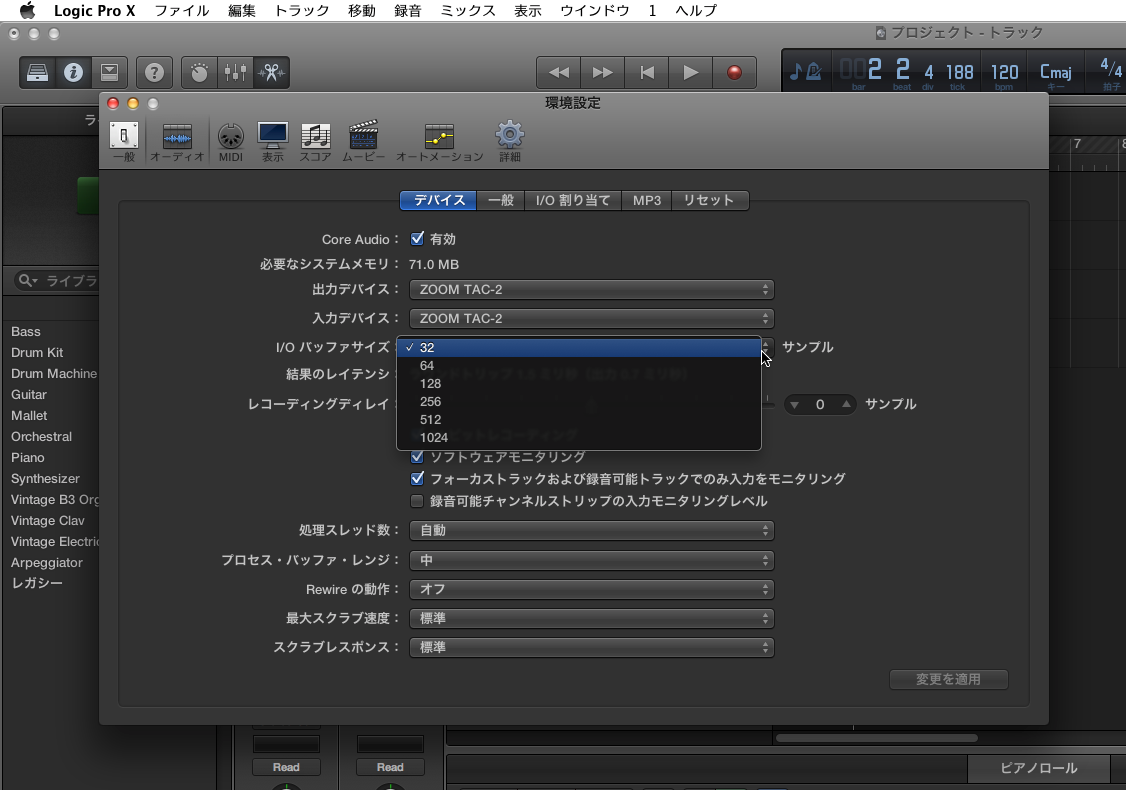
Task: Click the Cmaj key display
Action: click(1056, 72)
